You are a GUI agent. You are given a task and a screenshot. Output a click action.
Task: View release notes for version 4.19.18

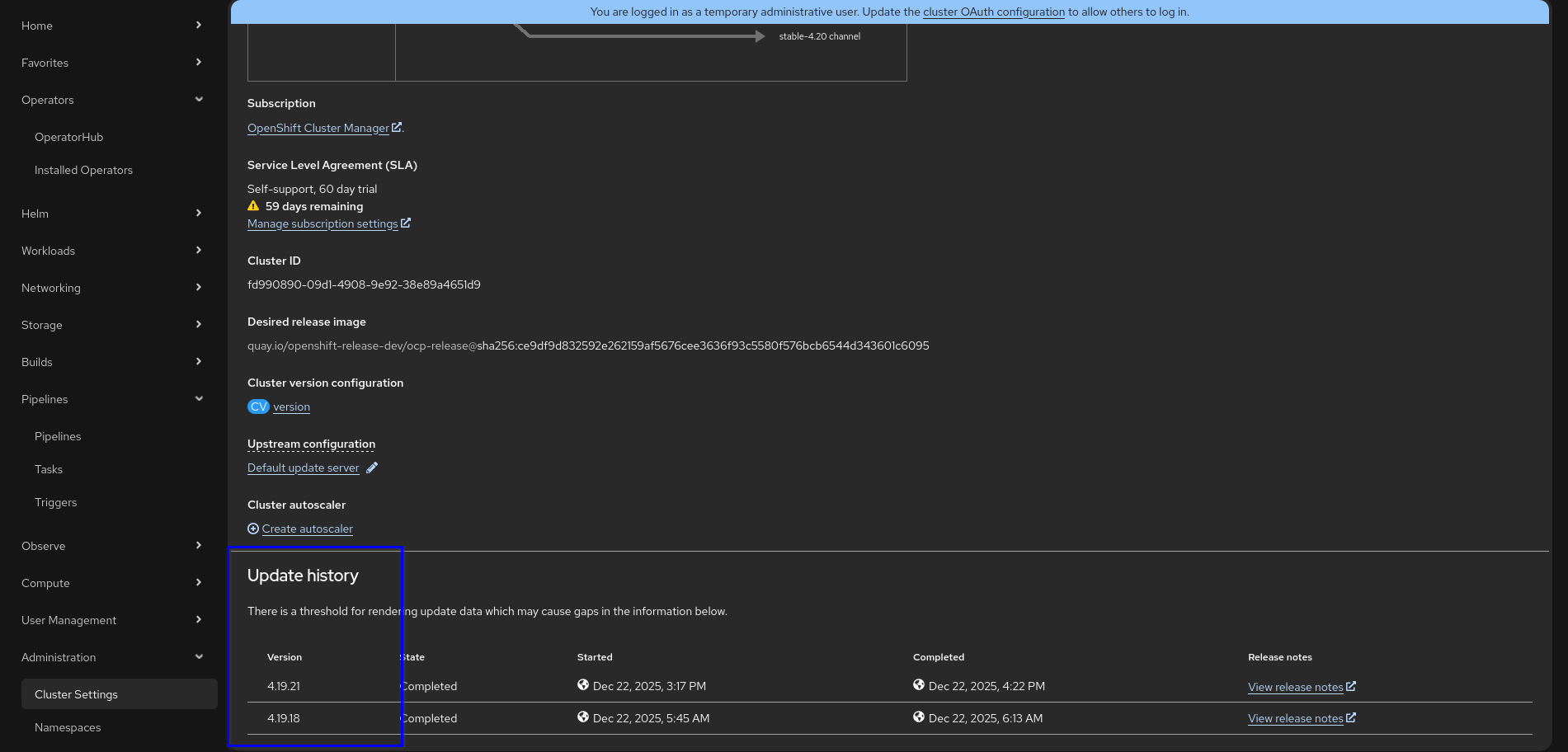pyautogui.click(x=1296, y=719)
